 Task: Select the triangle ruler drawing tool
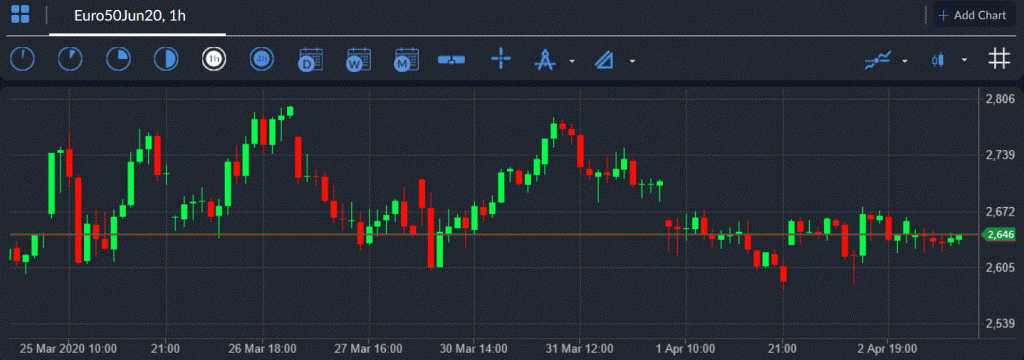pos(605,60)
